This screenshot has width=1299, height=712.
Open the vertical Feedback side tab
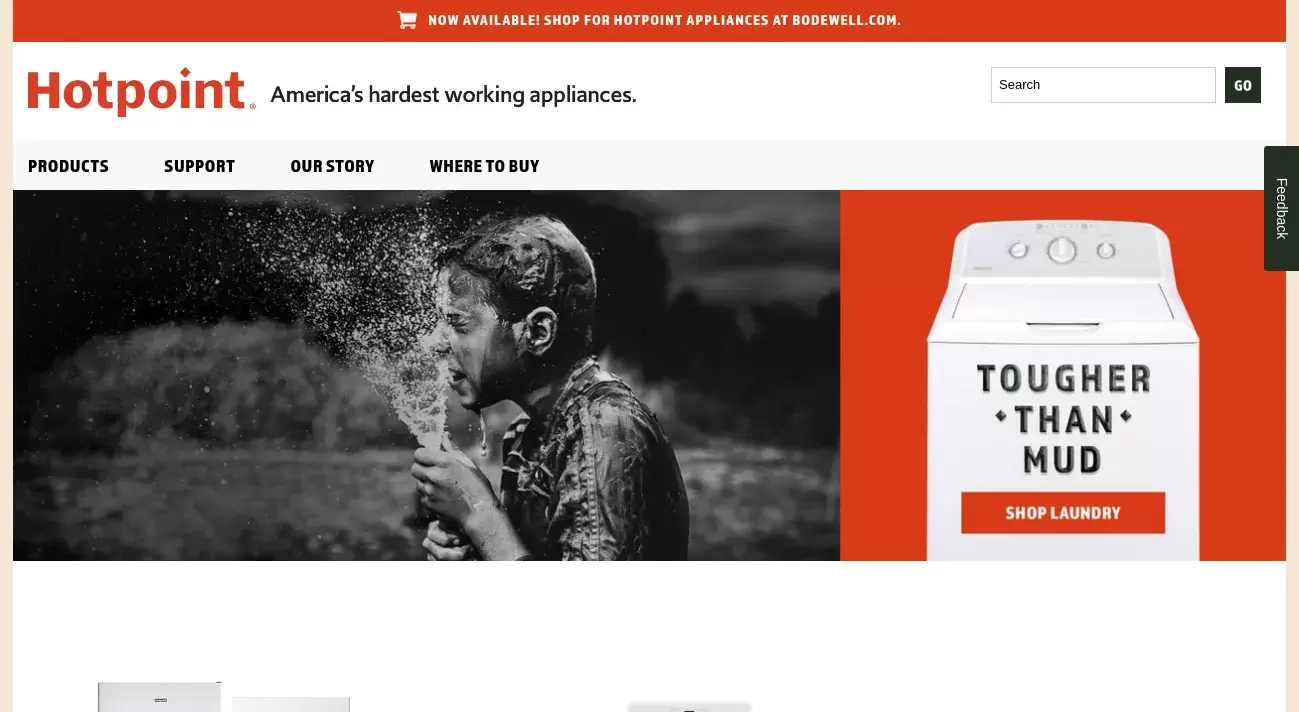(x=1281, y=208)
